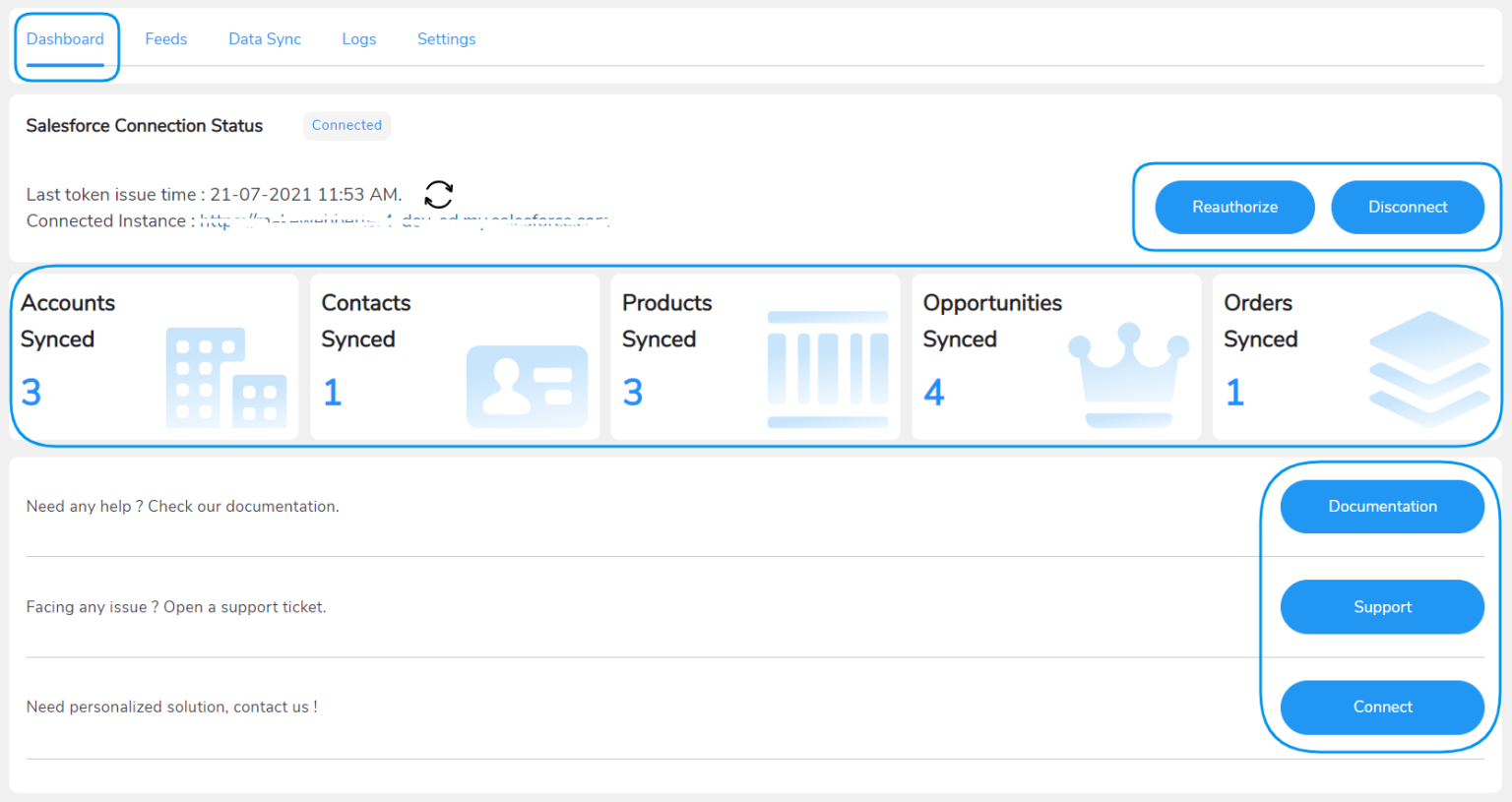1512x802 pixels.
Task: Click the Orders stacked layers icon
Action: click(x=1428, y=369)
